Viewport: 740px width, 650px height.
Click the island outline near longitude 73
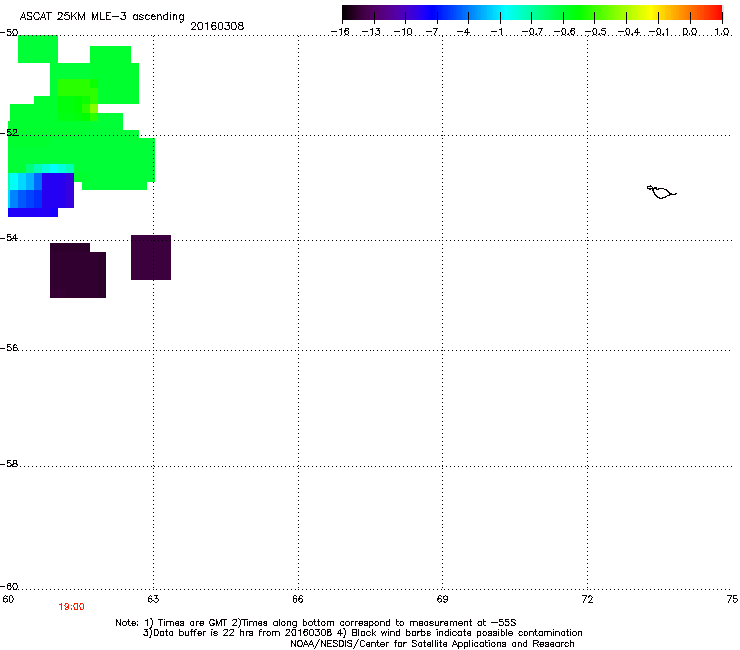coord(661,192)
